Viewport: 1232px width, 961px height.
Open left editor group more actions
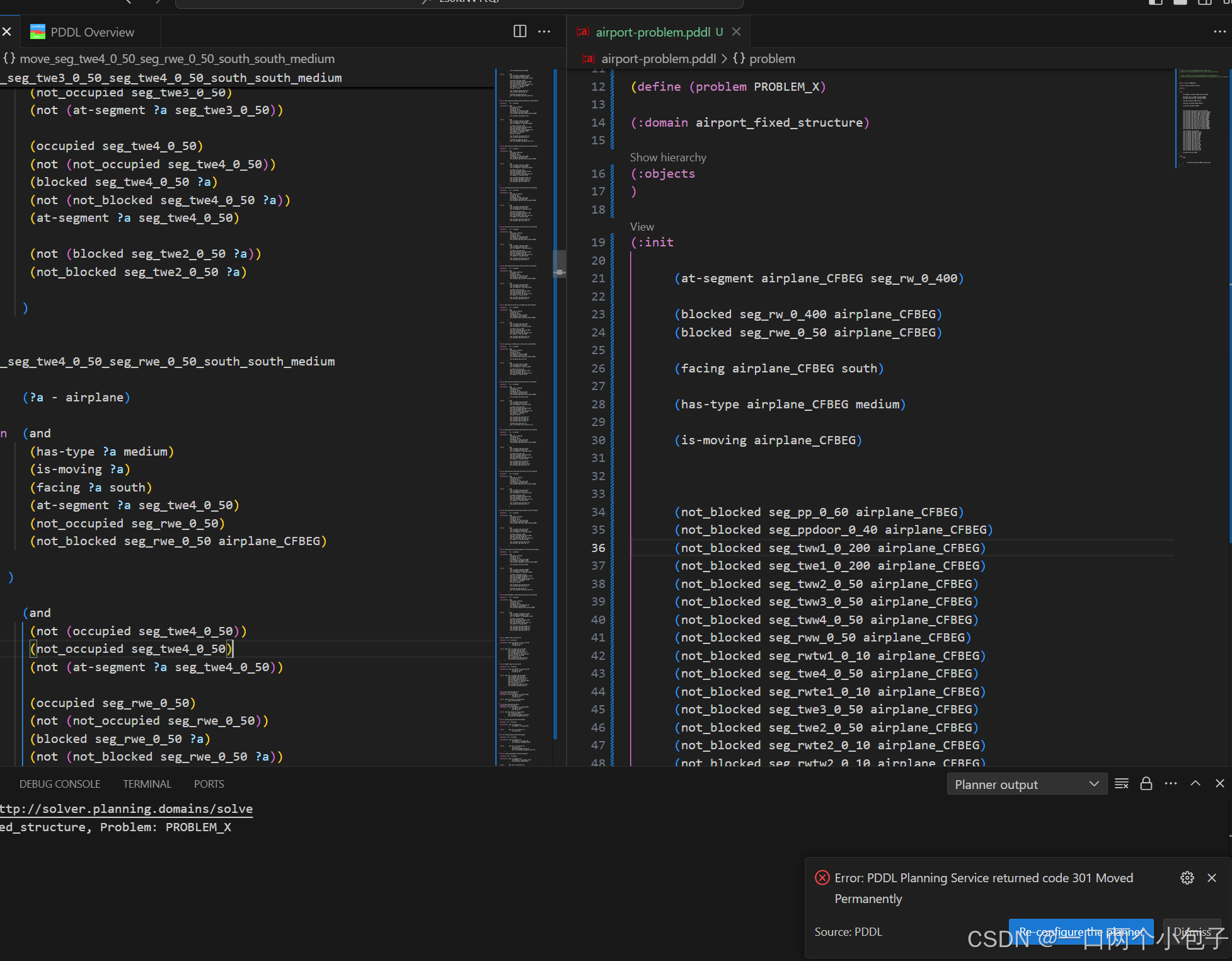click(544, 32)
